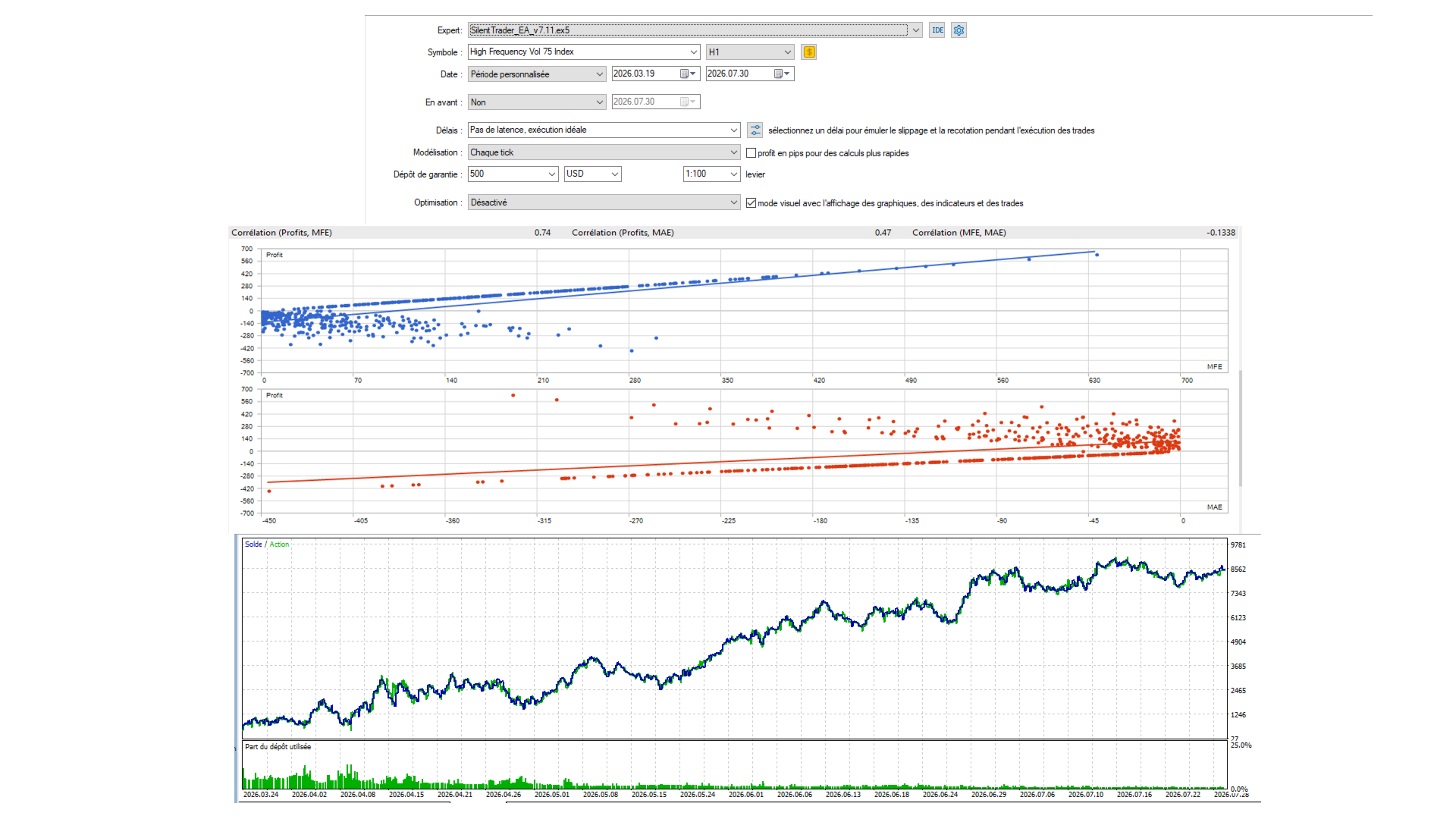Click the forward date calendar icon
This screenshot has width=1456, height=819.
688,102
